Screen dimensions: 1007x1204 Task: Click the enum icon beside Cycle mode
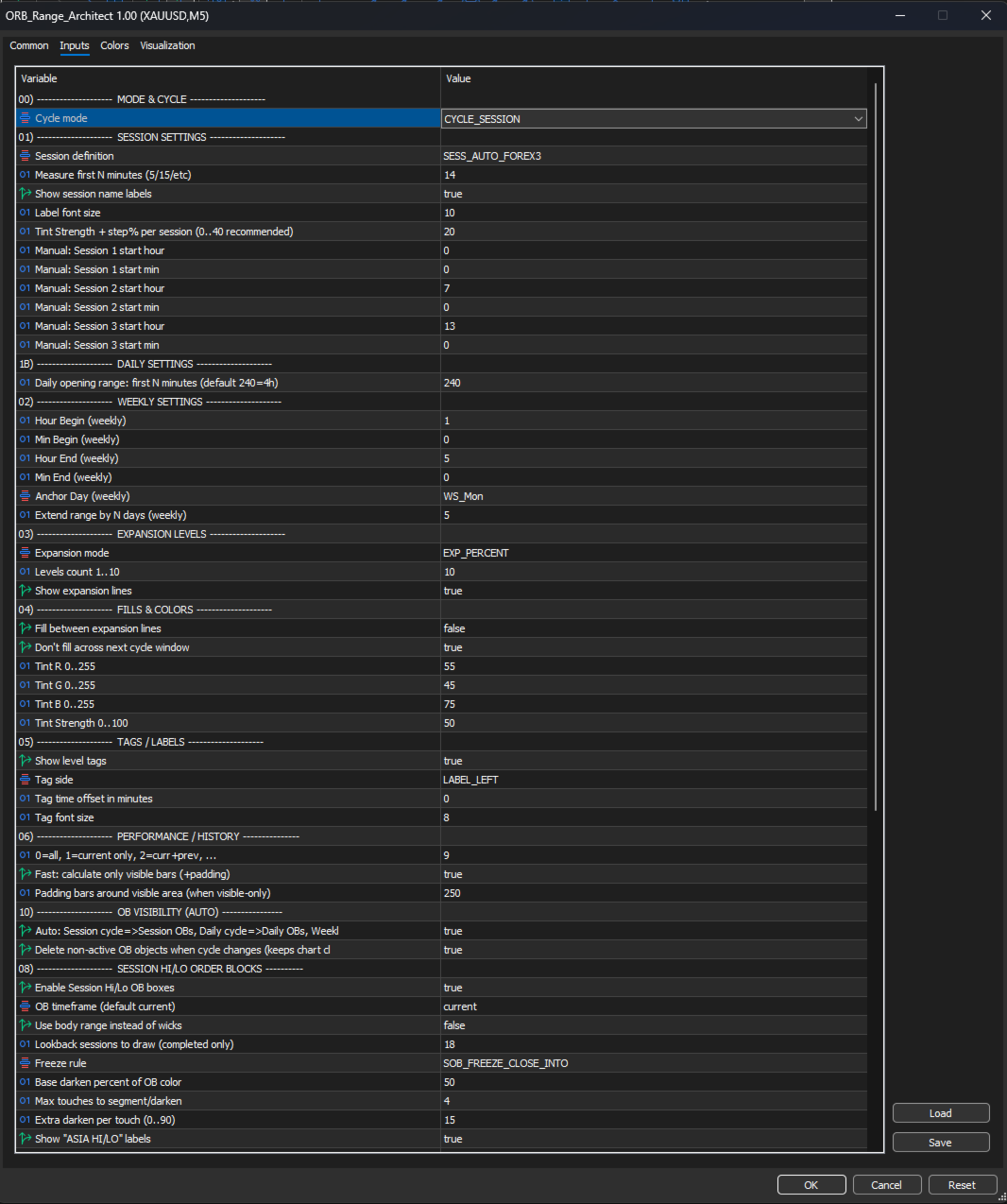26,118
